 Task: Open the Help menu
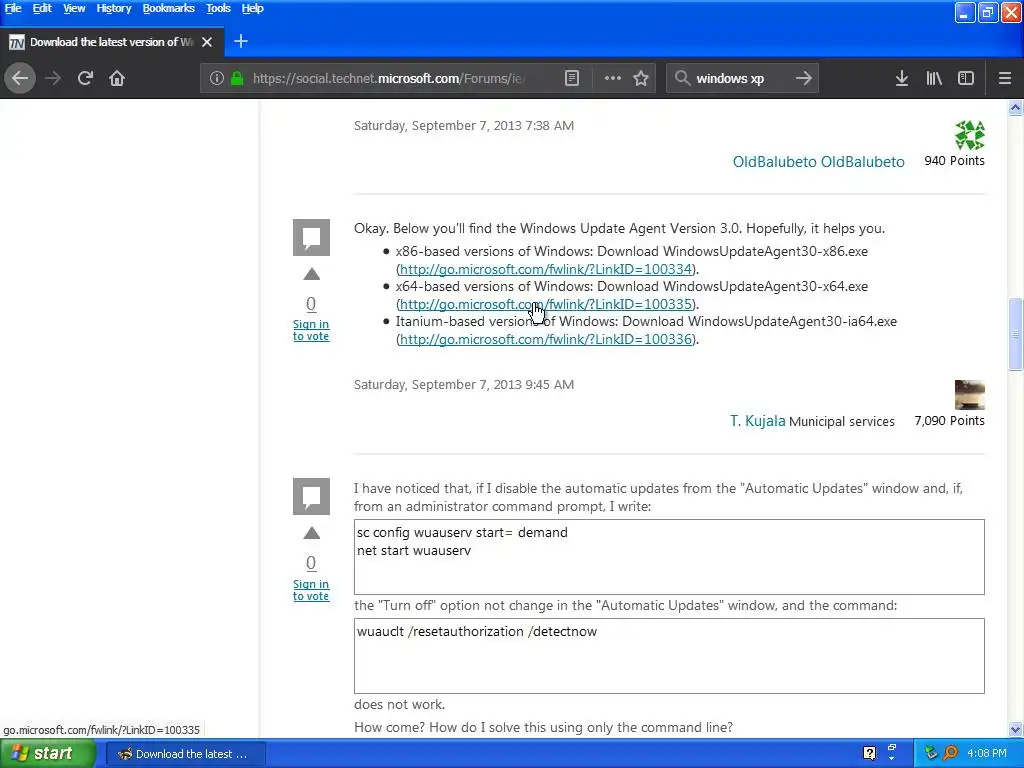(x=252, y=8)
